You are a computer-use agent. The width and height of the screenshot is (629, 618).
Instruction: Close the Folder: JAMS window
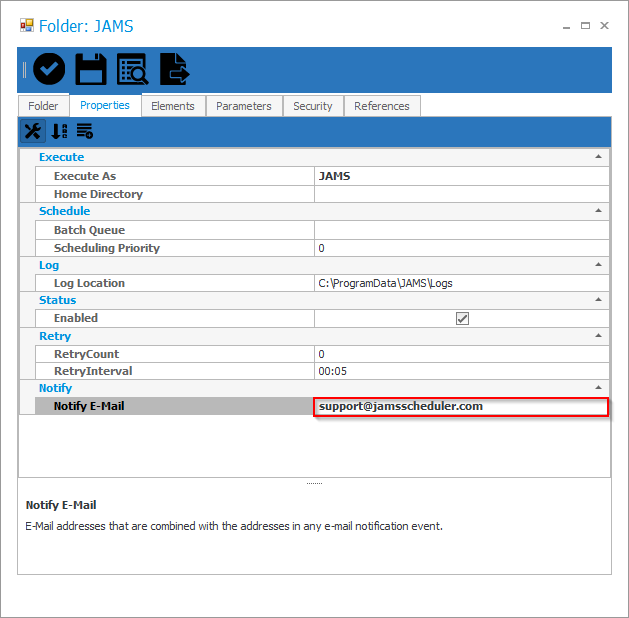pos(605,26)
